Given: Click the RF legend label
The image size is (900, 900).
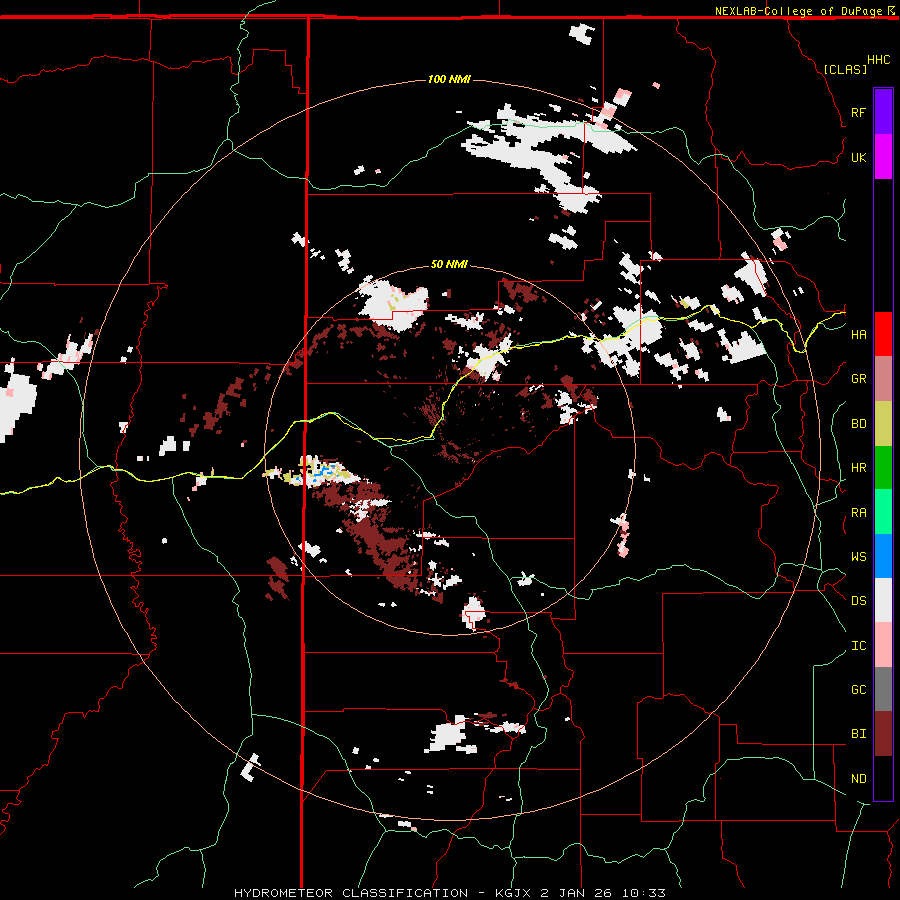Looking at the screenshot, I should coord(858,112).
